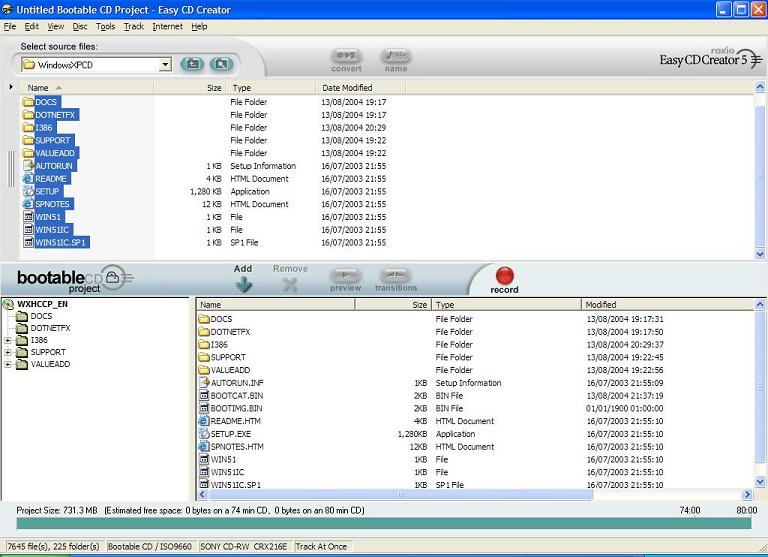Open the Edit menu

coord(32,26)
